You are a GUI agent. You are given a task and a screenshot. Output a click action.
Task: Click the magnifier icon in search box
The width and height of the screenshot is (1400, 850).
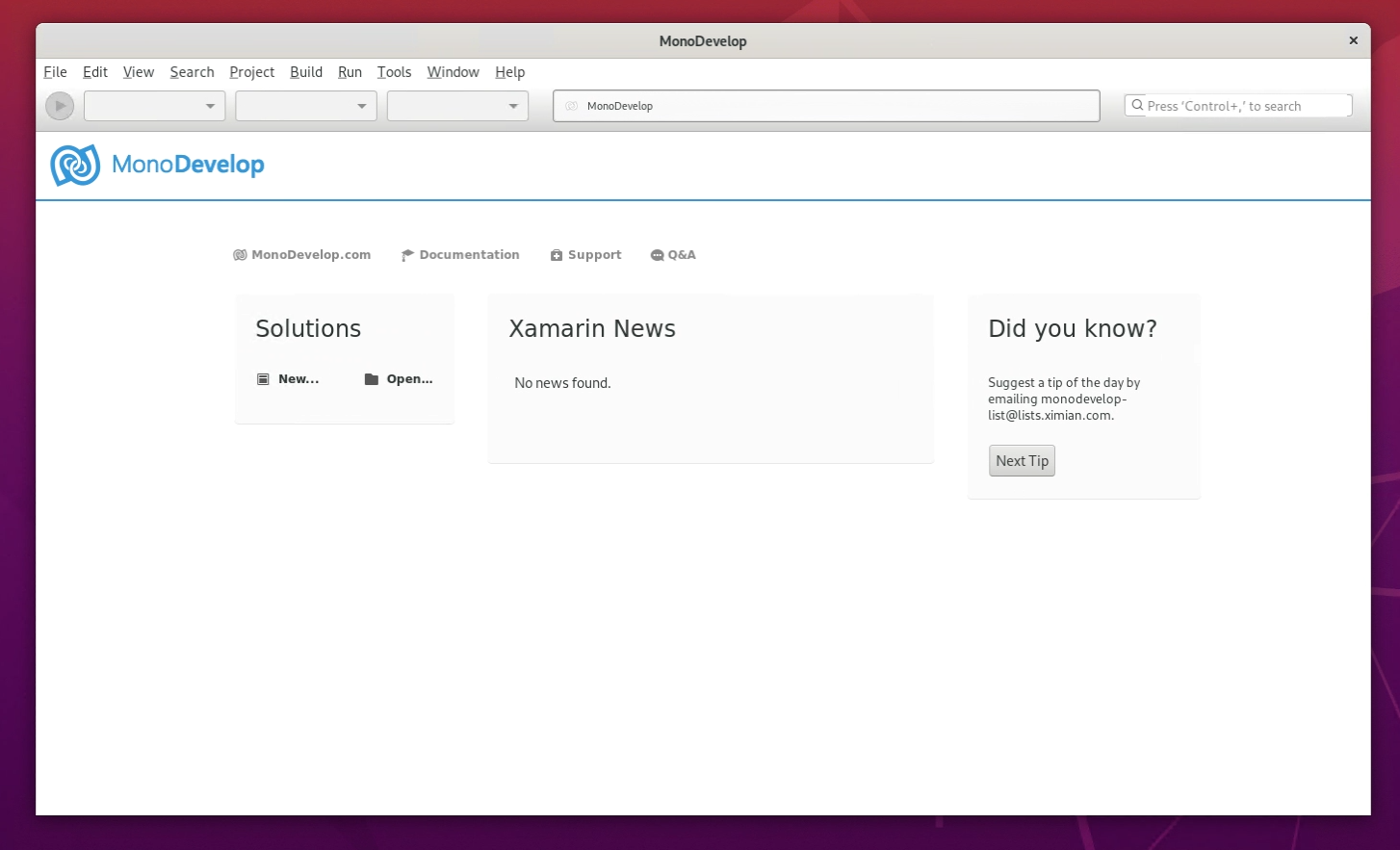pyautogui.click(x=1137, y=105)
